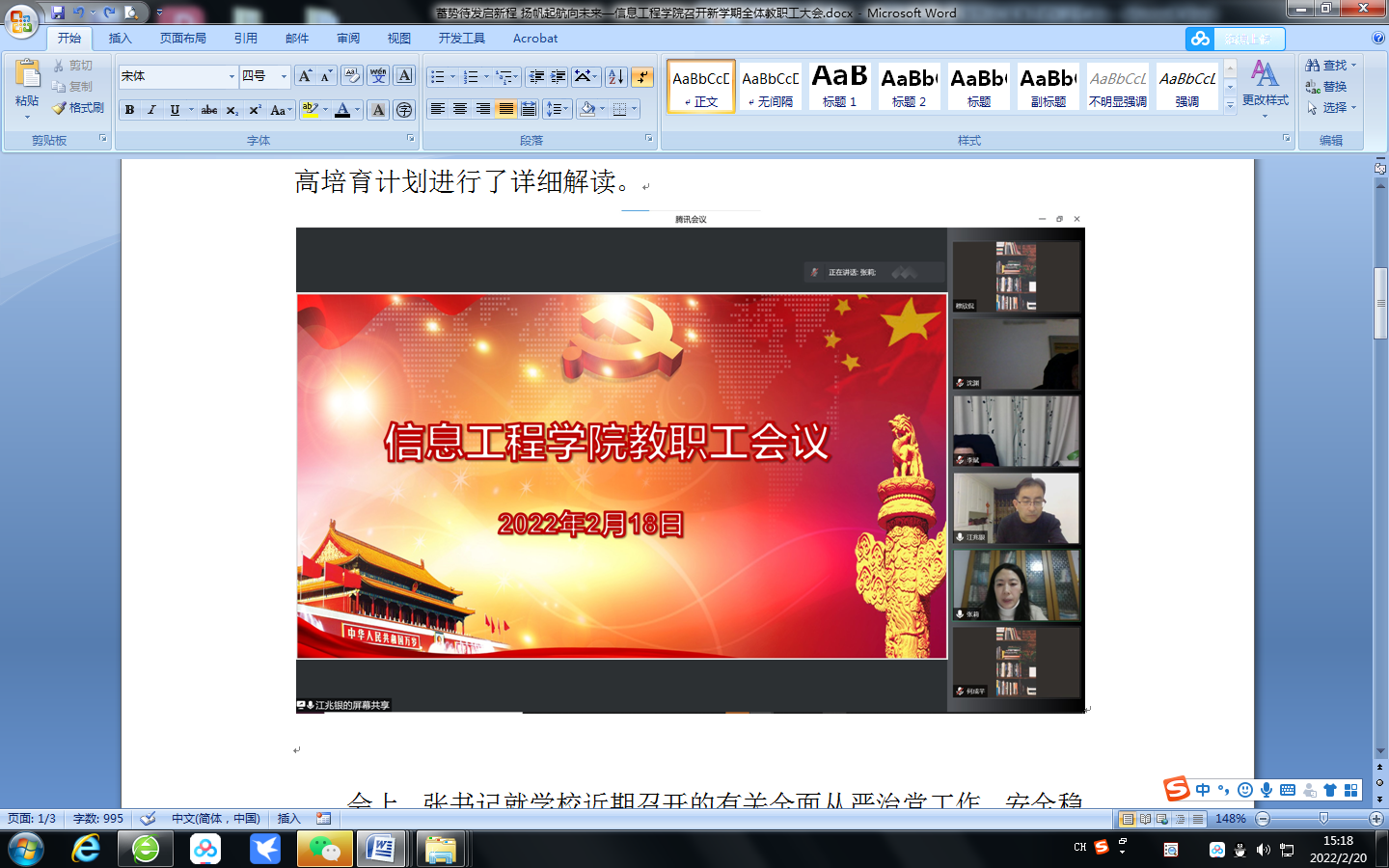Open WeChat from the Windows taskbar
The width and height of the screenshot is (1389, 868).
point(324,849)
